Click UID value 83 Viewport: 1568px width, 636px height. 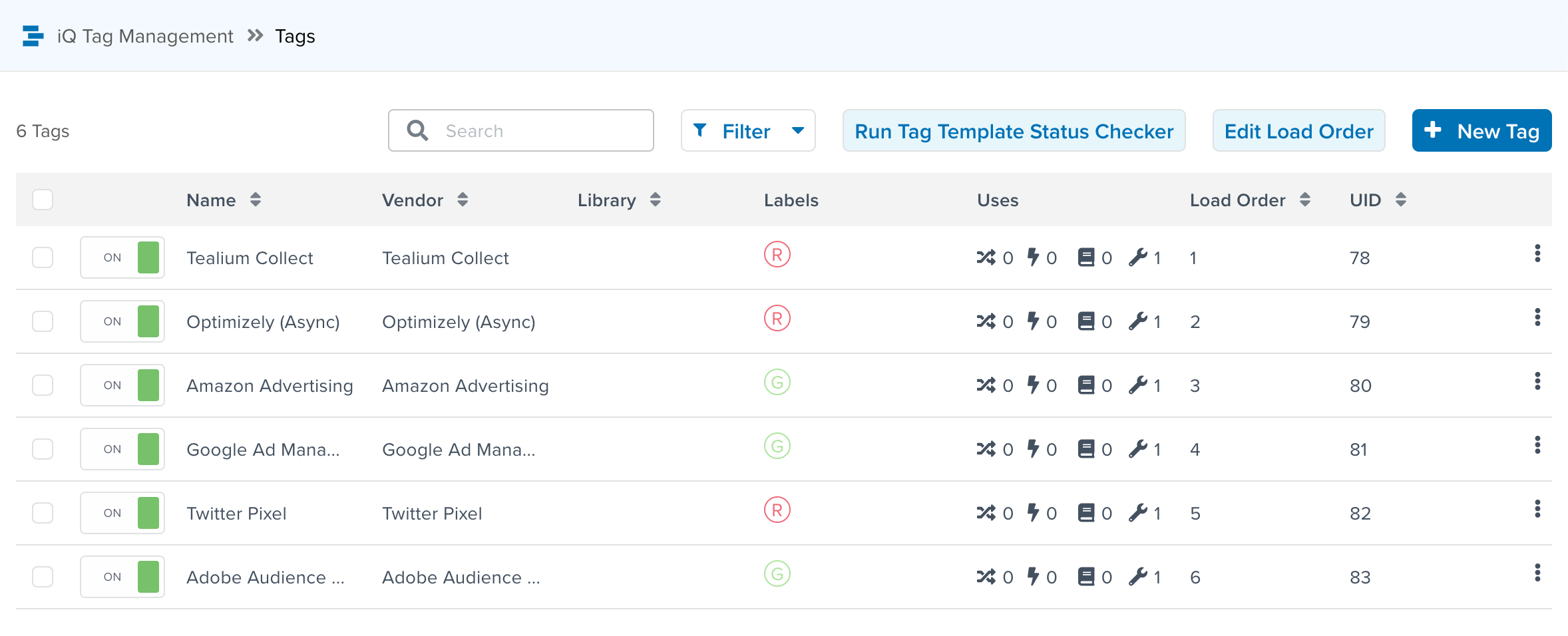coord(1360,577)
